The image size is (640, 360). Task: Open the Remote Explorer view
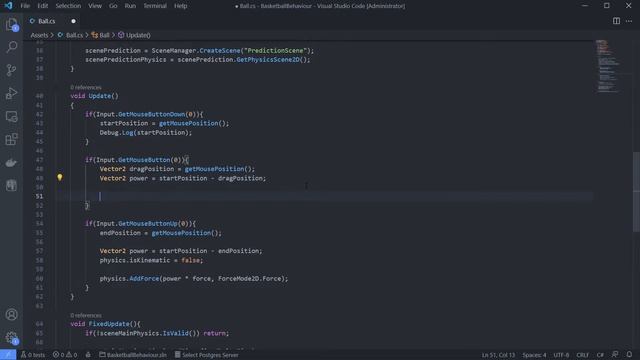(x=11, y=116)
